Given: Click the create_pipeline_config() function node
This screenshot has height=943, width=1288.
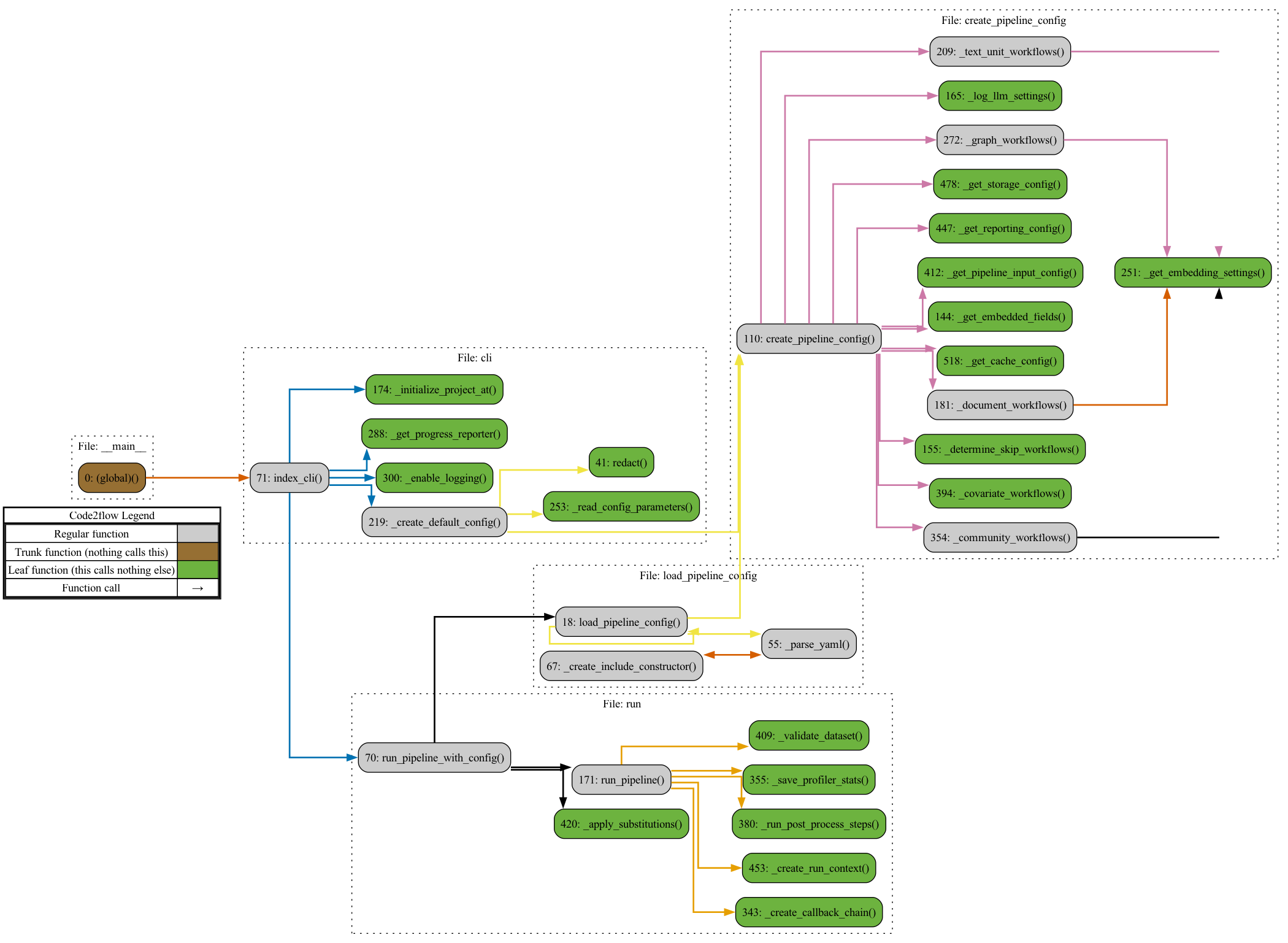Looking at the screenshot, I should coord(808,339).
